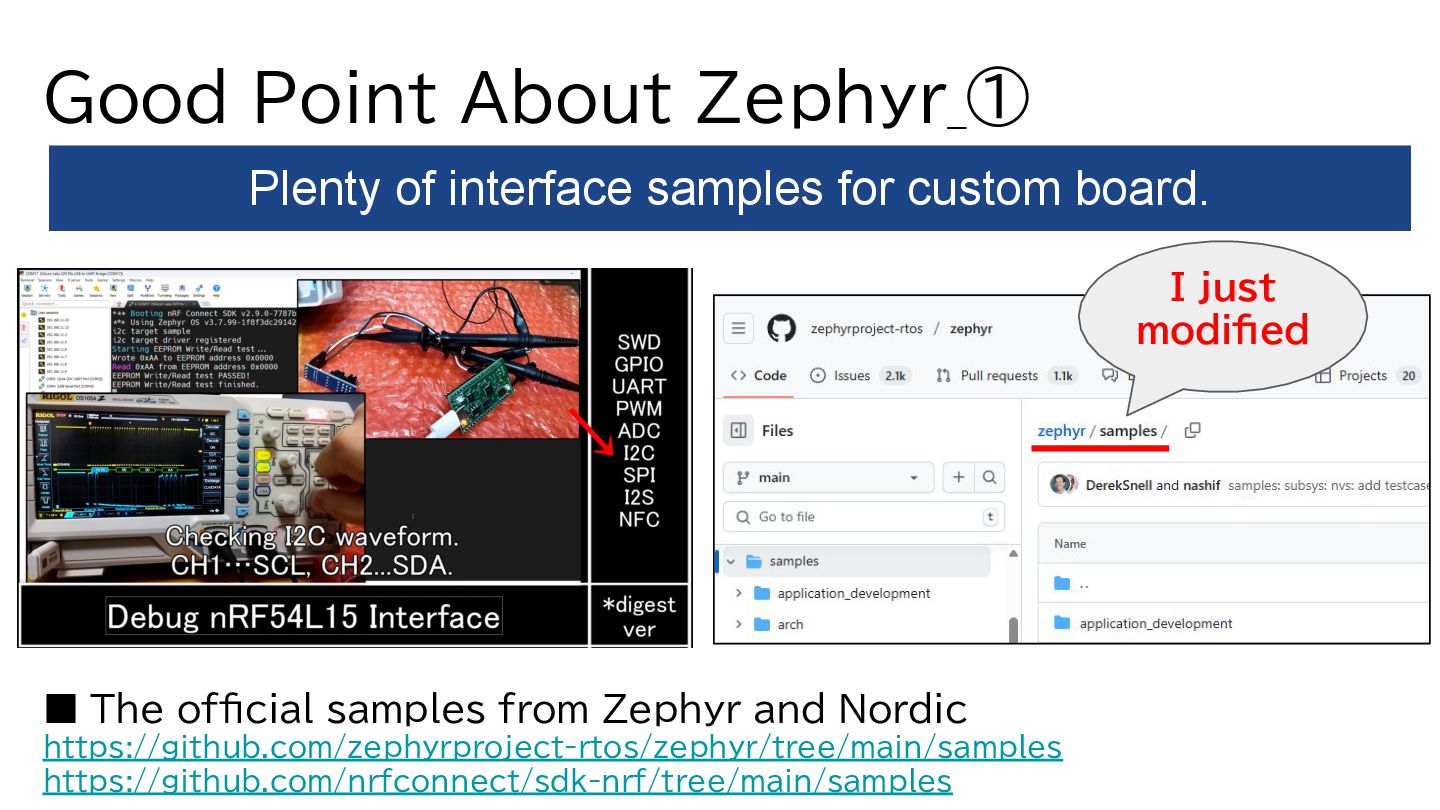Select User sessions in MobaXterm tree
The image size is (1440, 810).
pyautogui.click(x=45, y=312)
